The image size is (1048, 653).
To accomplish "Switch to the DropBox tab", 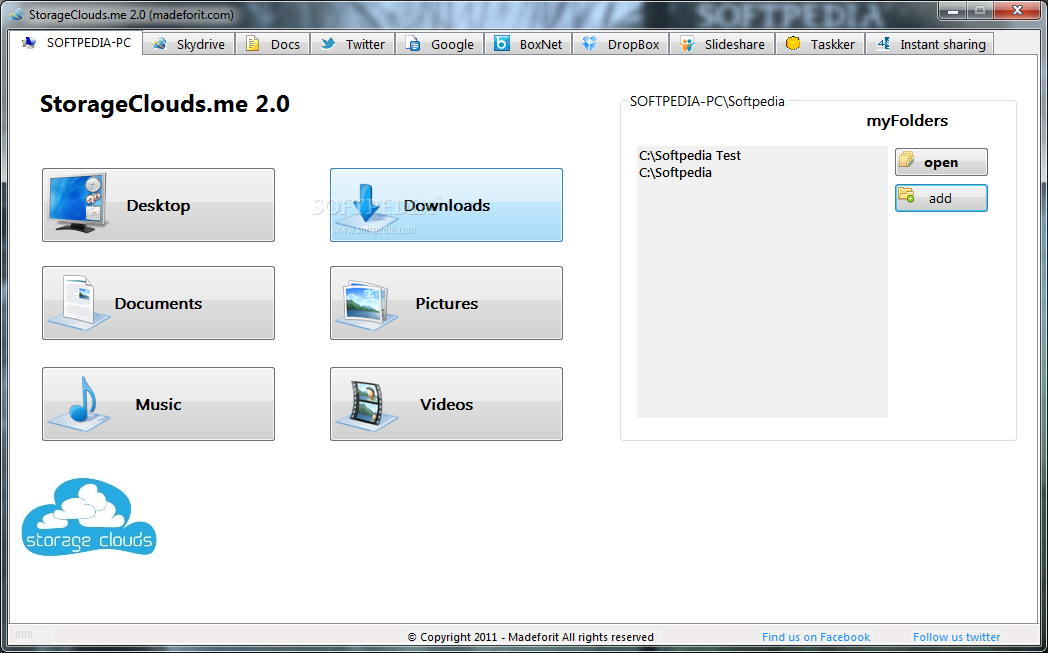I will pyautogui.click(x=621, y=44).
